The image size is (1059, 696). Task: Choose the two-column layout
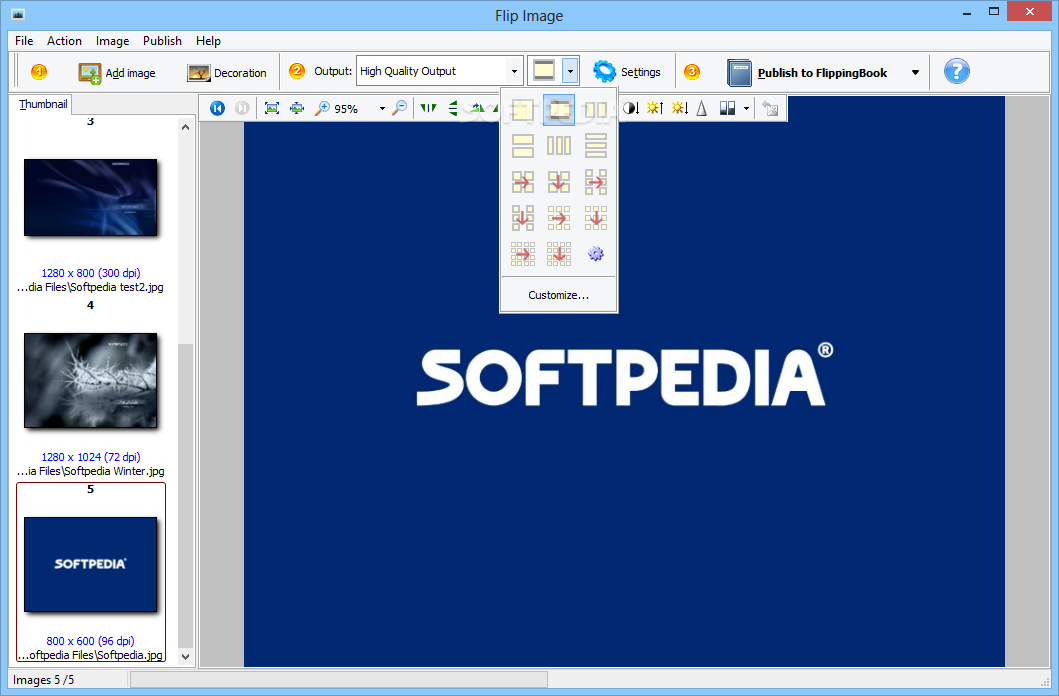595,109
